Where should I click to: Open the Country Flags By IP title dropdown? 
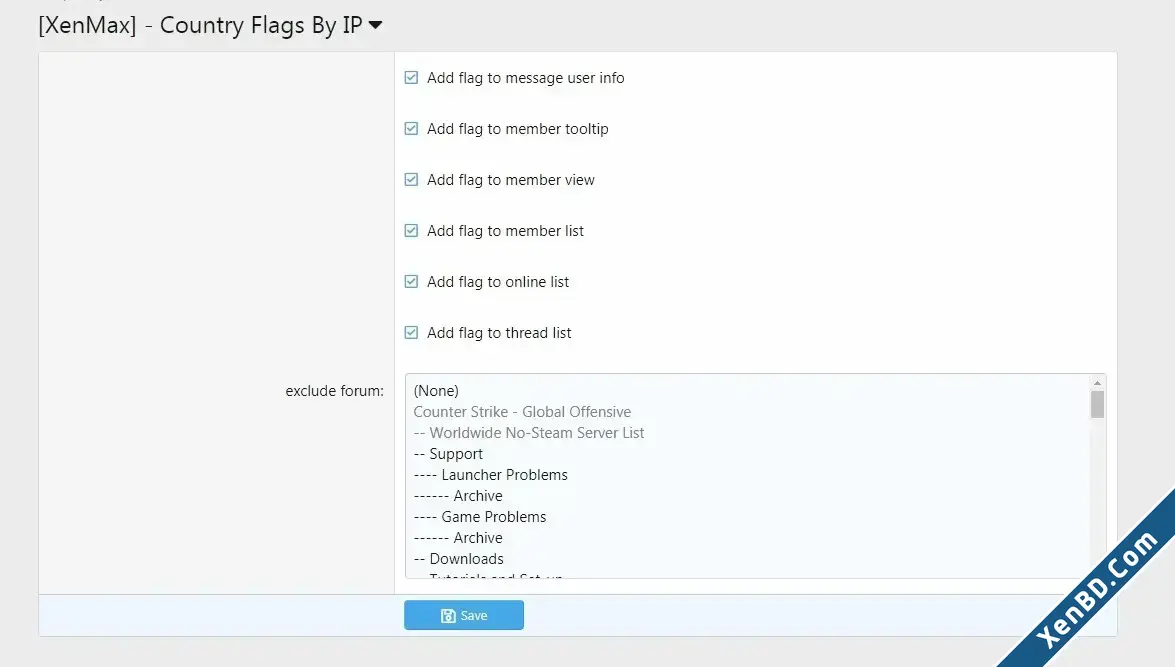point(375,25)
